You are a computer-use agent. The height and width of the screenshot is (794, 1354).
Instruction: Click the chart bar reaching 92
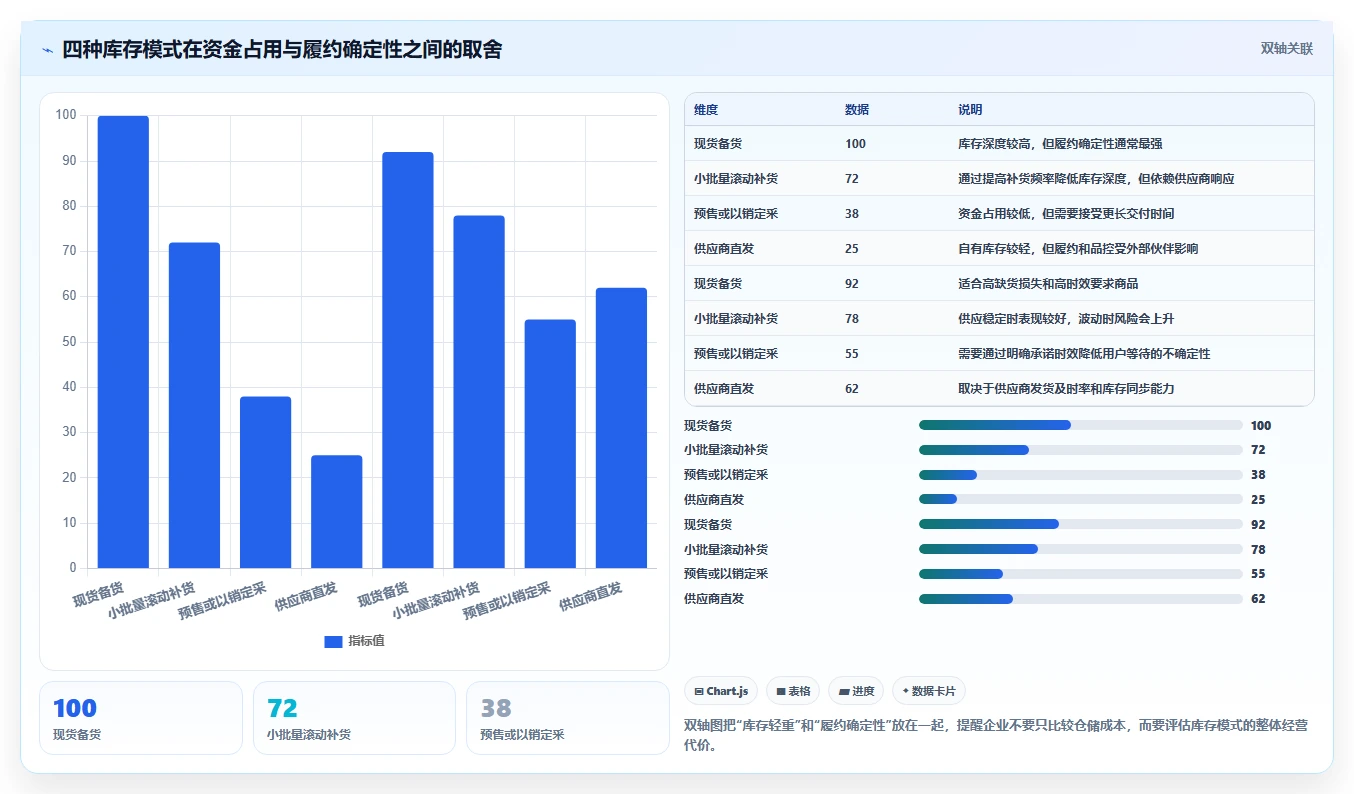(x=408, y=360)
